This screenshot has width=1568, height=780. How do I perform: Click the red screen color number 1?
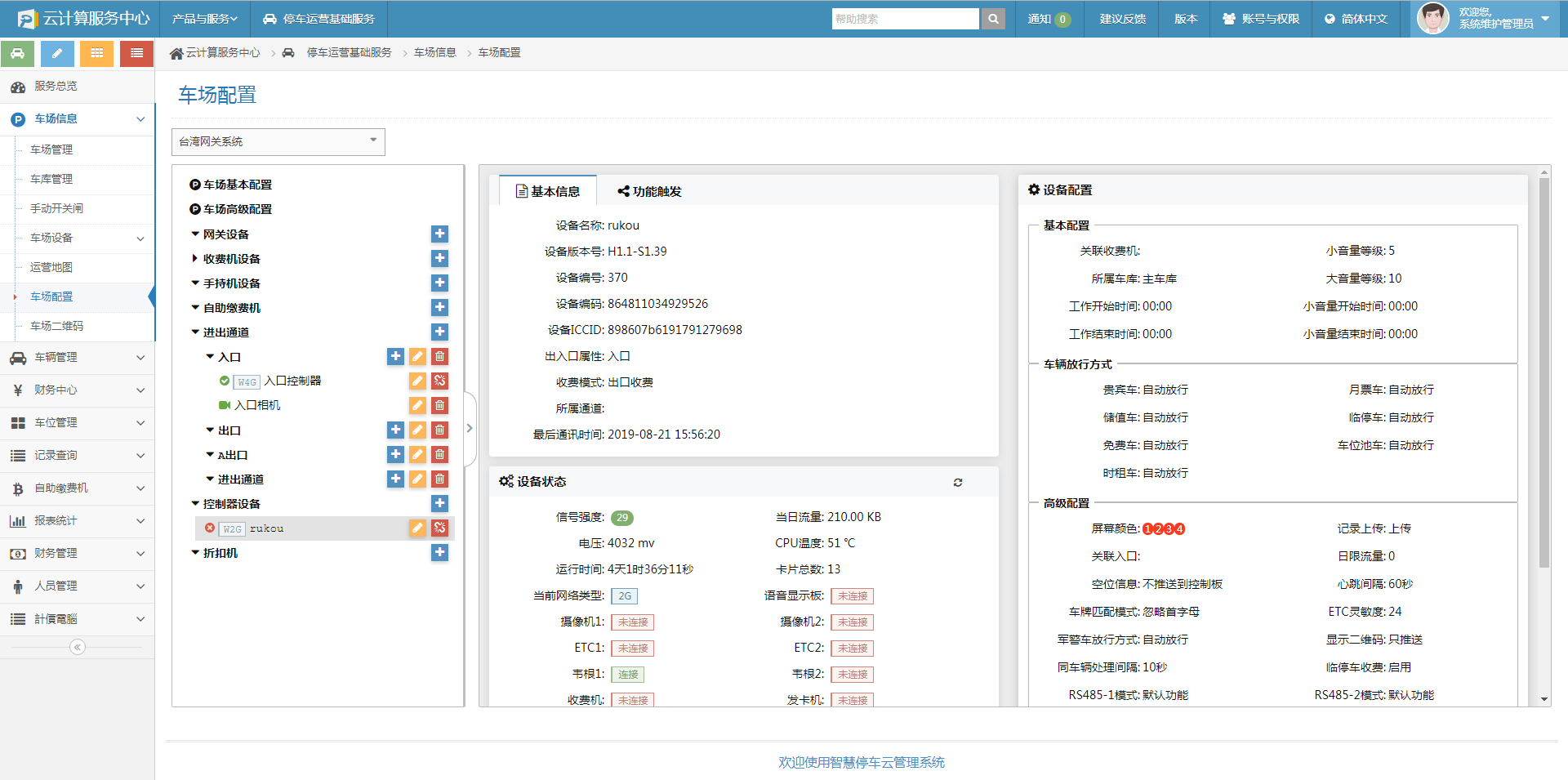click(x=1147, y=529)
